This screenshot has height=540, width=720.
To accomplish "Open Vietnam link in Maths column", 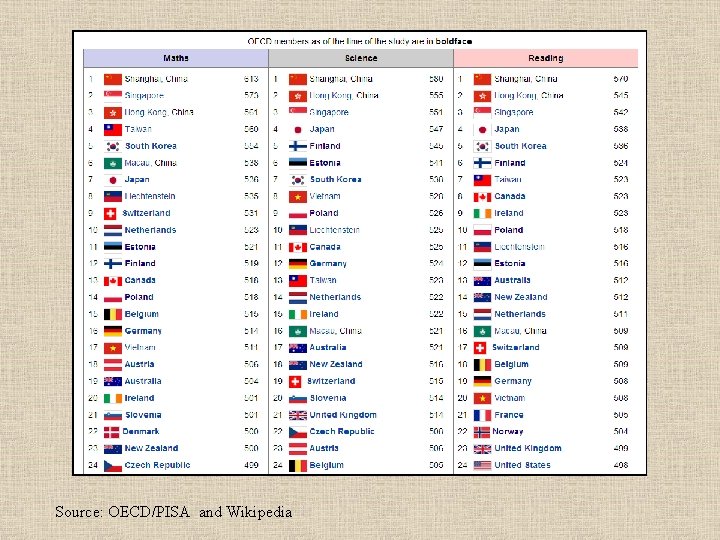I will (140, 348).
